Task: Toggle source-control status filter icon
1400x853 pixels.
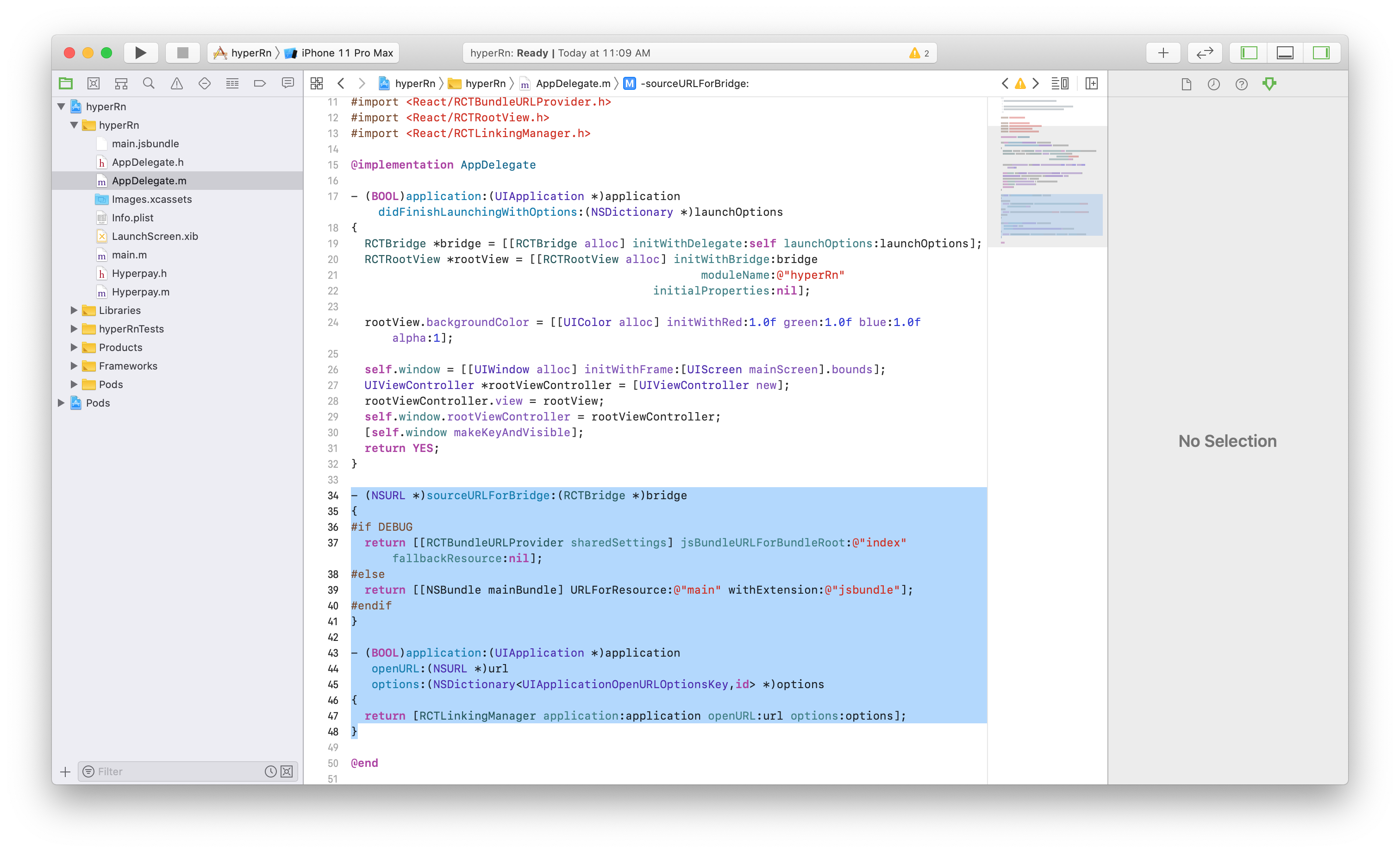Action: [x=287, y=772]
